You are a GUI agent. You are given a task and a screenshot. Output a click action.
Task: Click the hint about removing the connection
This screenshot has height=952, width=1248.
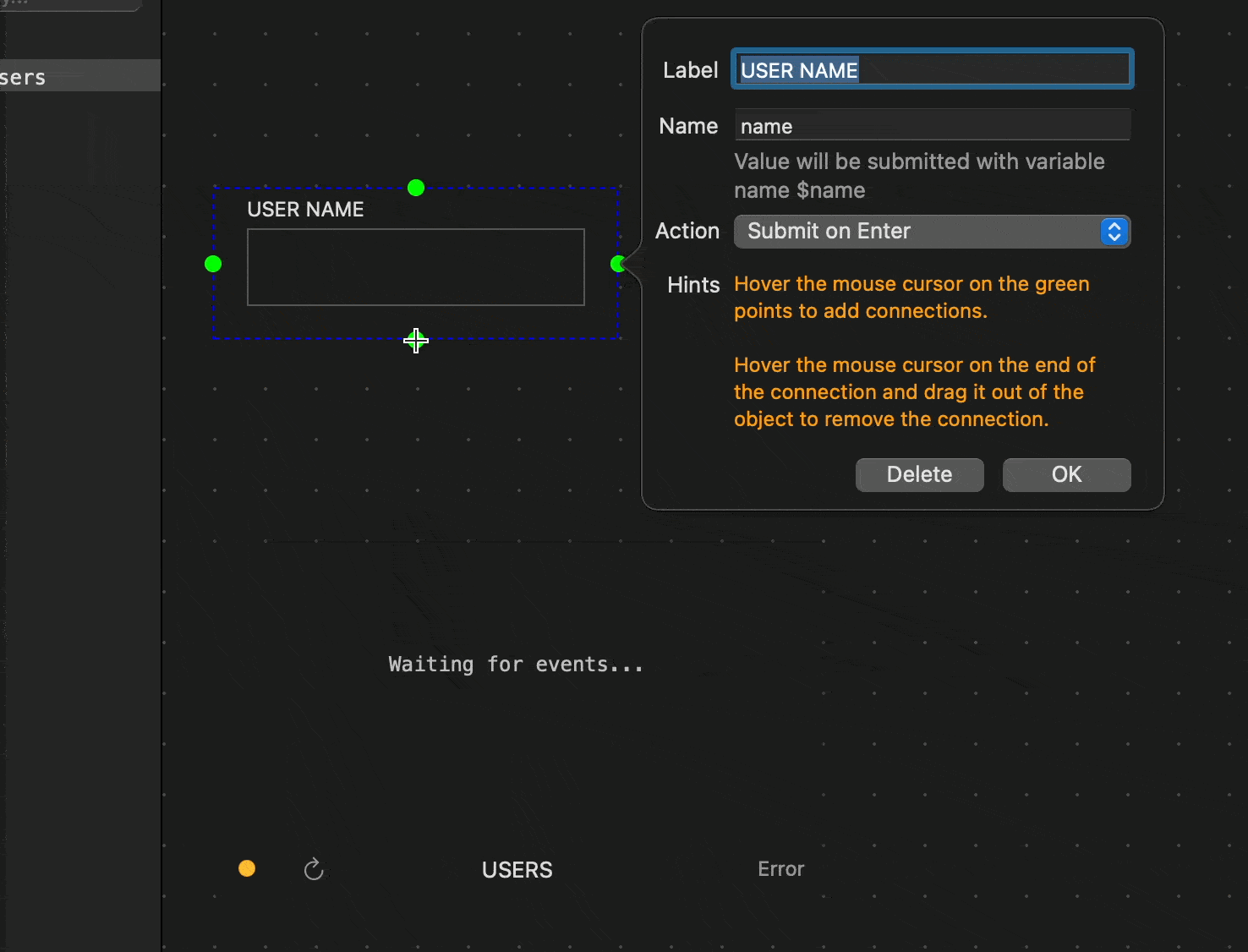tap(914, 392)
